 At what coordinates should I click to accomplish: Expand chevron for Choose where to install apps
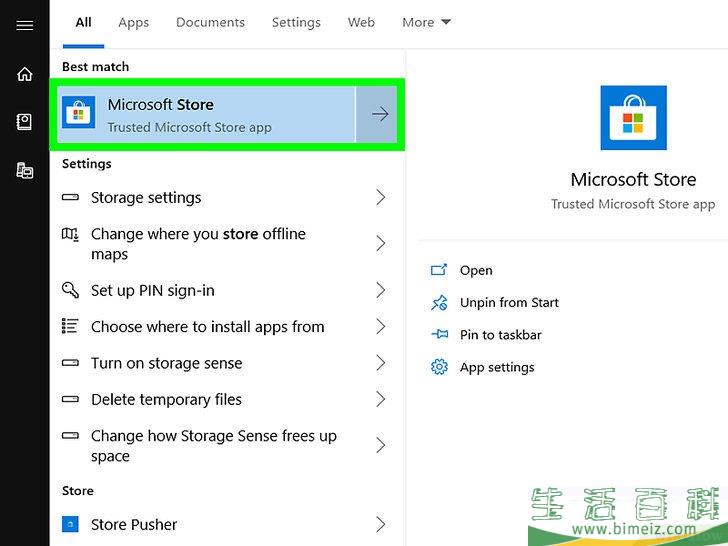pos(381,326)
